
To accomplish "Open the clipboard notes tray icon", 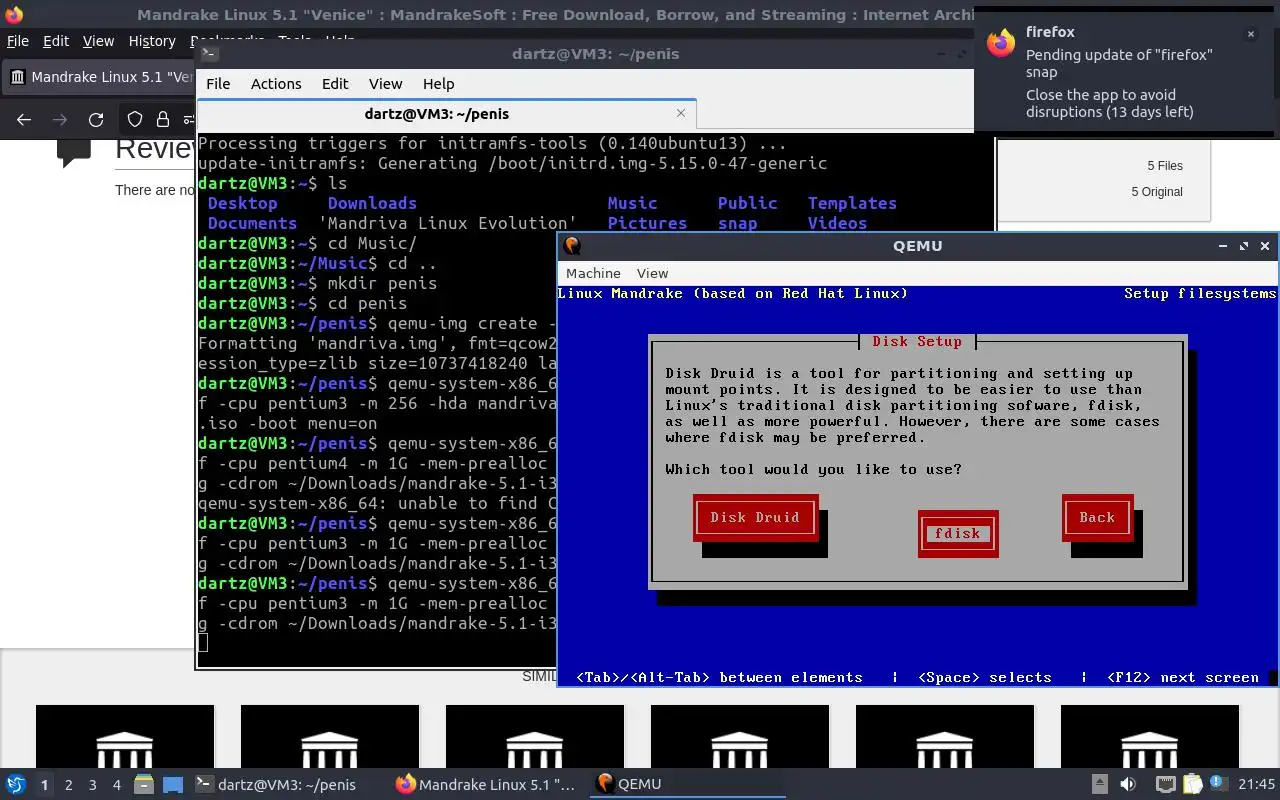I will (x=1192, y=784).
